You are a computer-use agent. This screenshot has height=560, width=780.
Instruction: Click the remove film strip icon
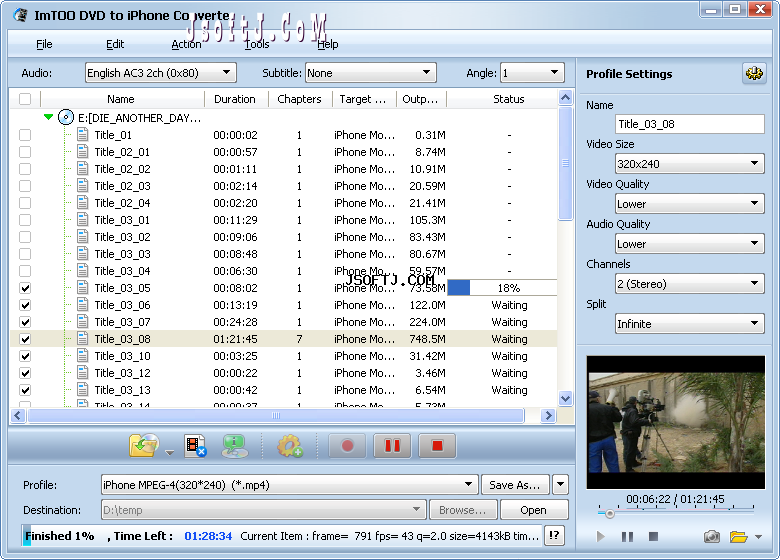(195, 446)
